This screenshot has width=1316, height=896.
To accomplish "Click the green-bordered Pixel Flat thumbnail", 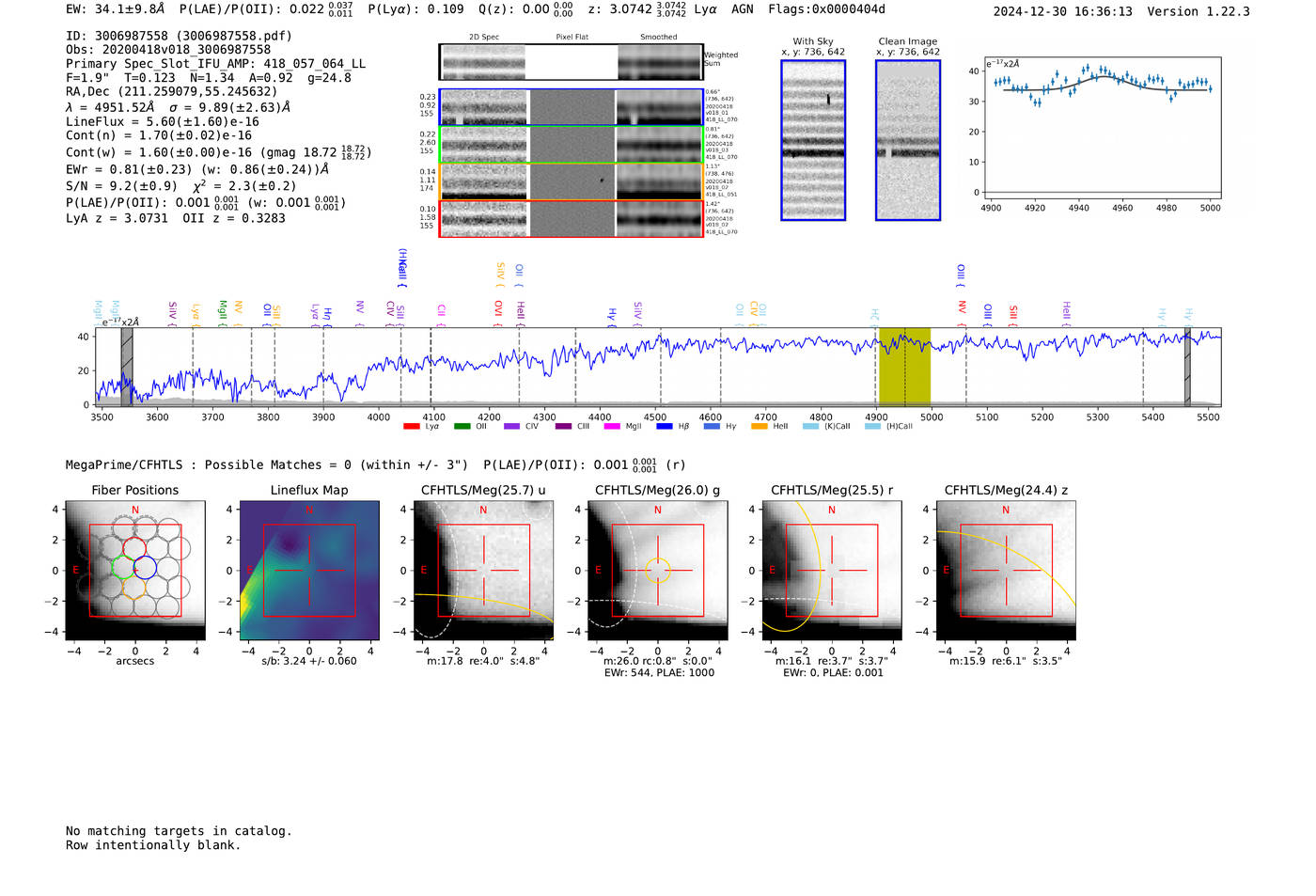I will tap(572, 145).
